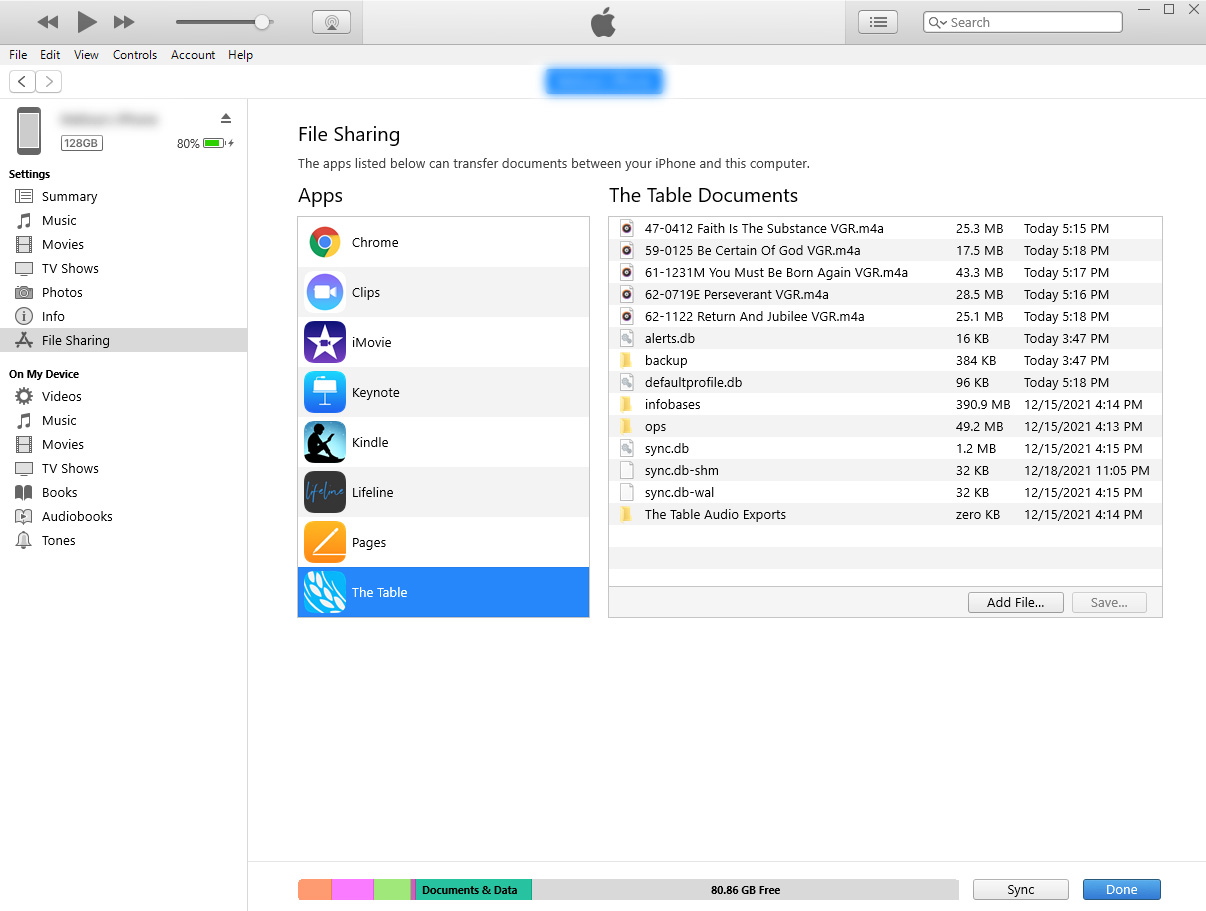The width and height of the screenshot is (1206, 911).
Task: Open the Controls menu
Action: (x=135, y=55)
